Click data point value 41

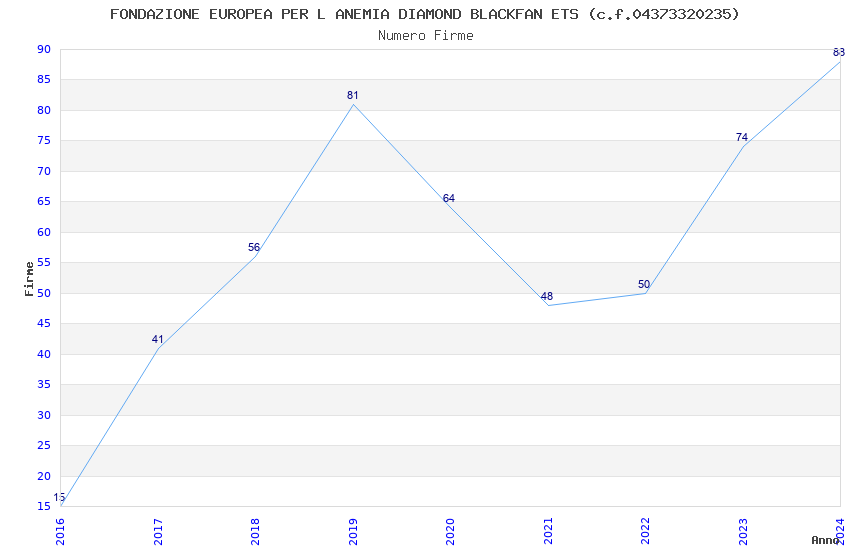tap(157, 339)
